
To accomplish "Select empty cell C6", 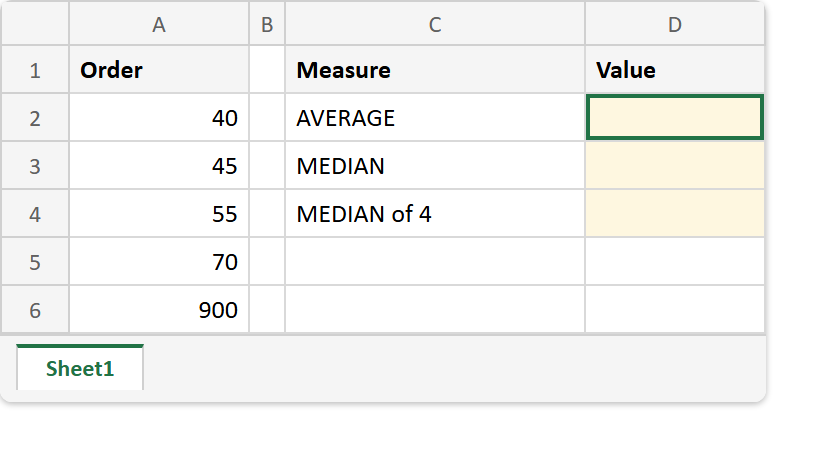I will [x=435, y=309].
